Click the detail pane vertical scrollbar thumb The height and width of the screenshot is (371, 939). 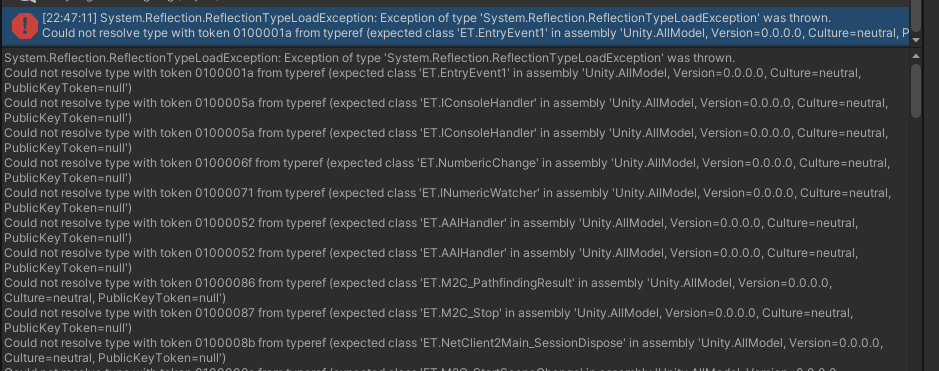[x=915, y=90]
